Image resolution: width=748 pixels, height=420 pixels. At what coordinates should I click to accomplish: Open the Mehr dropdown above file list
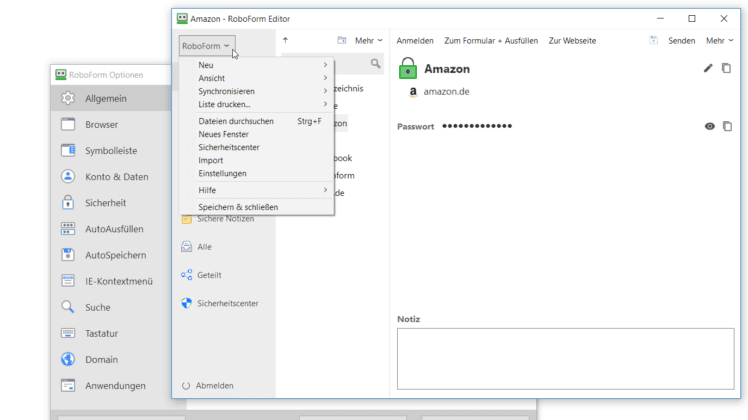(x=368, y=41)
